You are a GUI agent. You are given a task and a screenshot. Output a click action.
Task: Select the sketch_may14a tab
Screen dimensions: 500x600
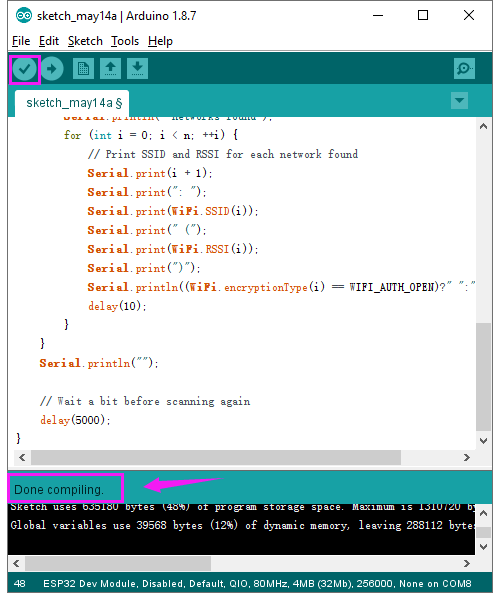tap(72, 103)
